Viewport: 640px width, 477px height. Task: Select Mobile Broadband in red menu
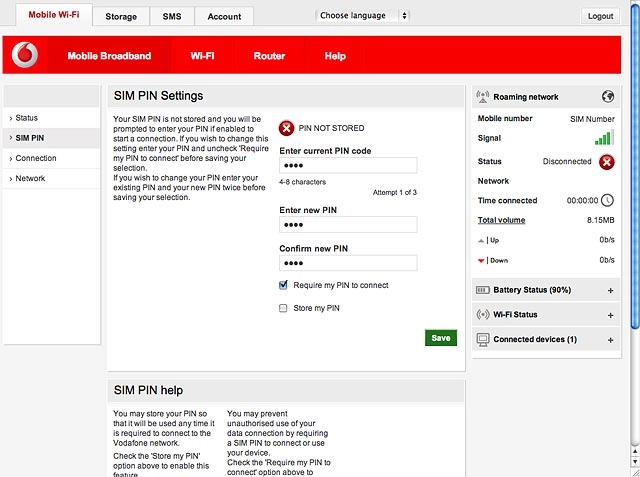[x=109, y=56]
